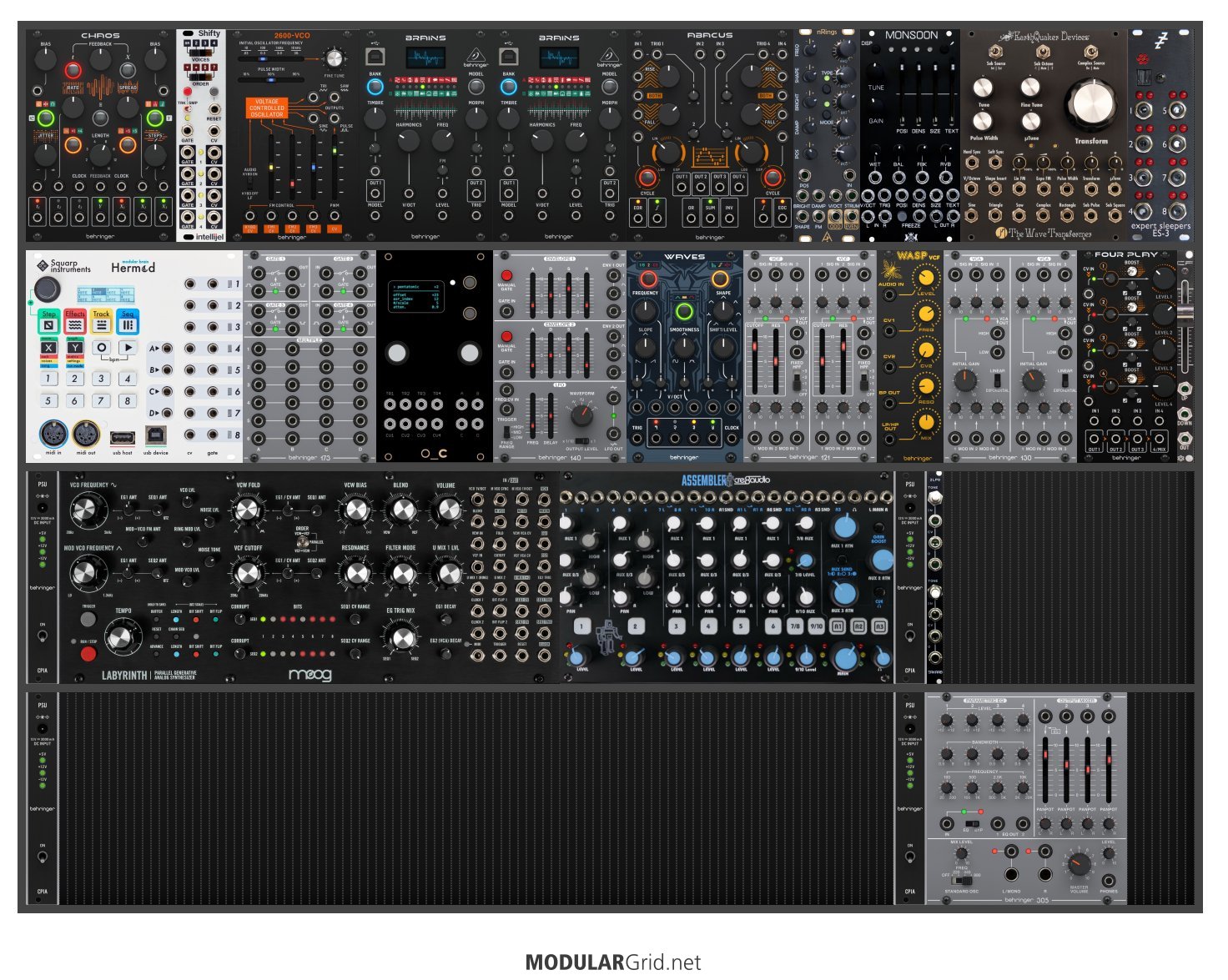Click the Aux 1 RTN knob on Assembler

844,527
